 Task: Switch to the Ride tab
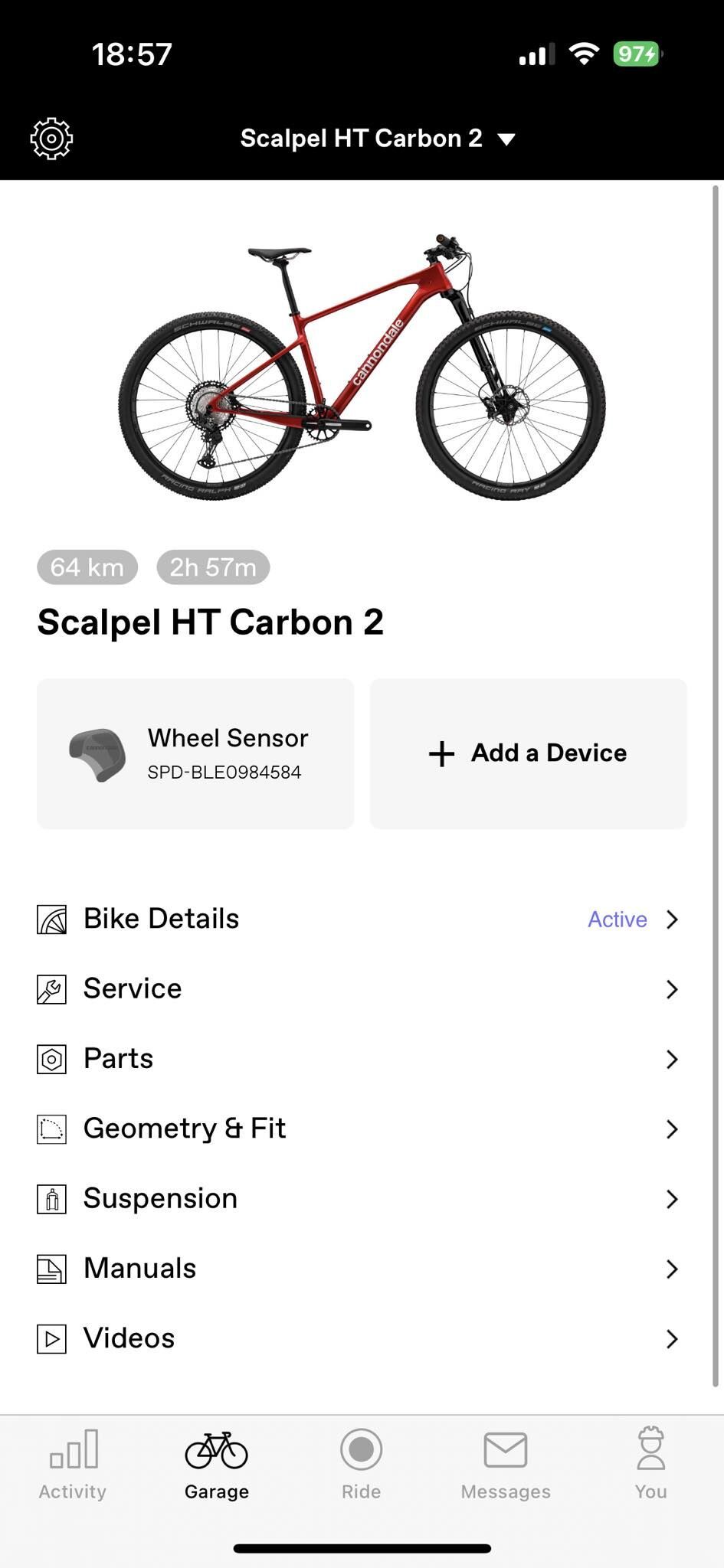[361, 1464]
